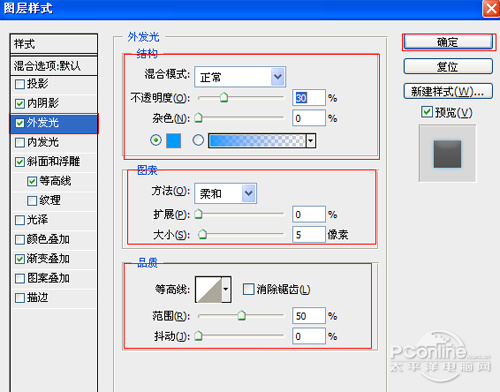
Task: Open the 斜面和浮雕 settings row label
Action: point(53,162)
